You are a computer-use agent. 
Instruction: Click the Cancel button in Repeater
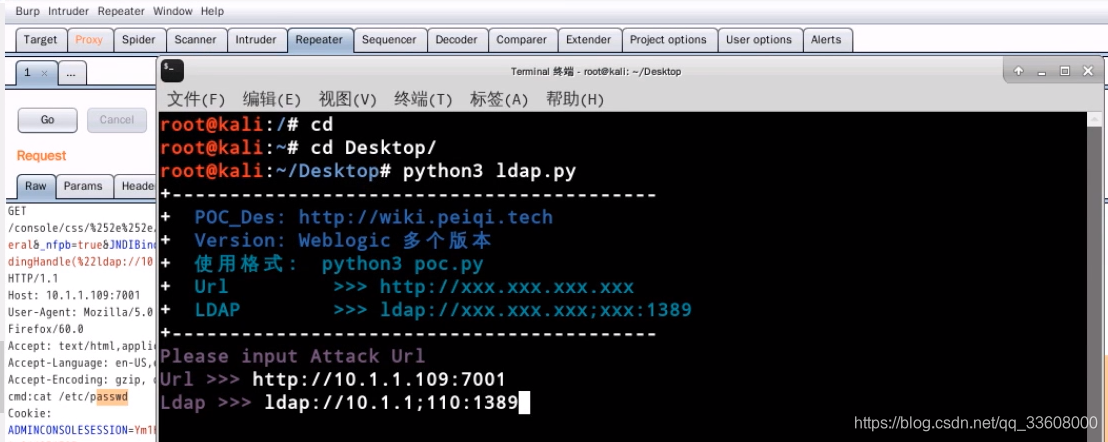coord(117,120)
